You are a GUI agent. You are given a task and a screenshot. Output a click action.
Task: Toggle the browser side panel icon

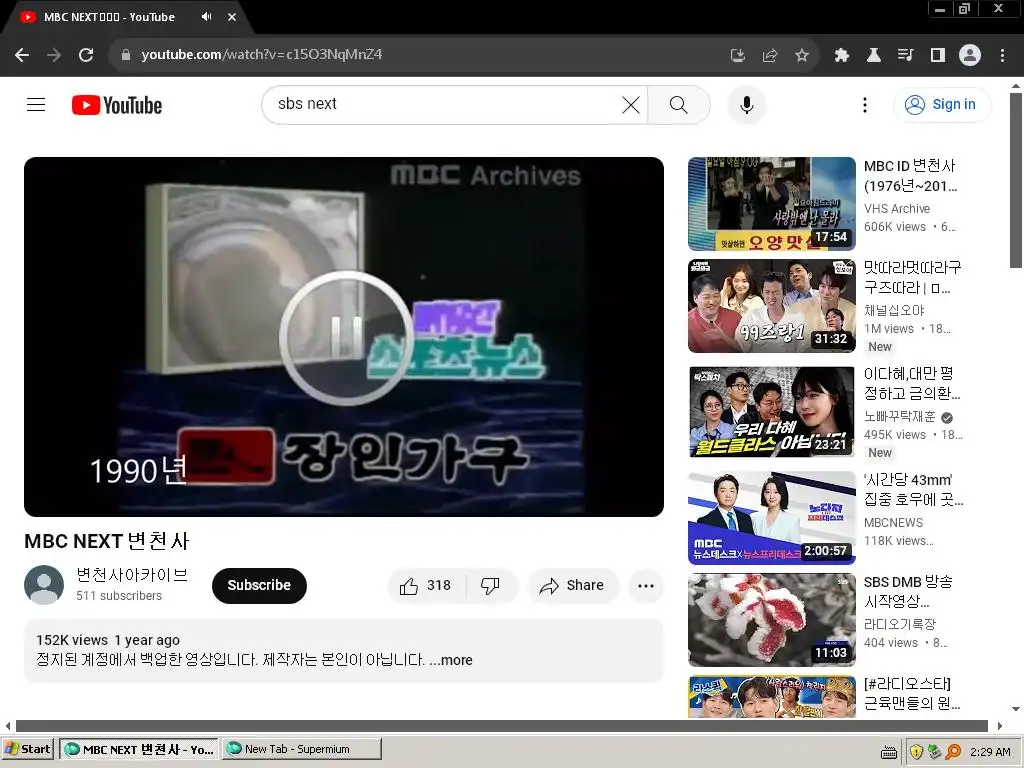point(937,56)
